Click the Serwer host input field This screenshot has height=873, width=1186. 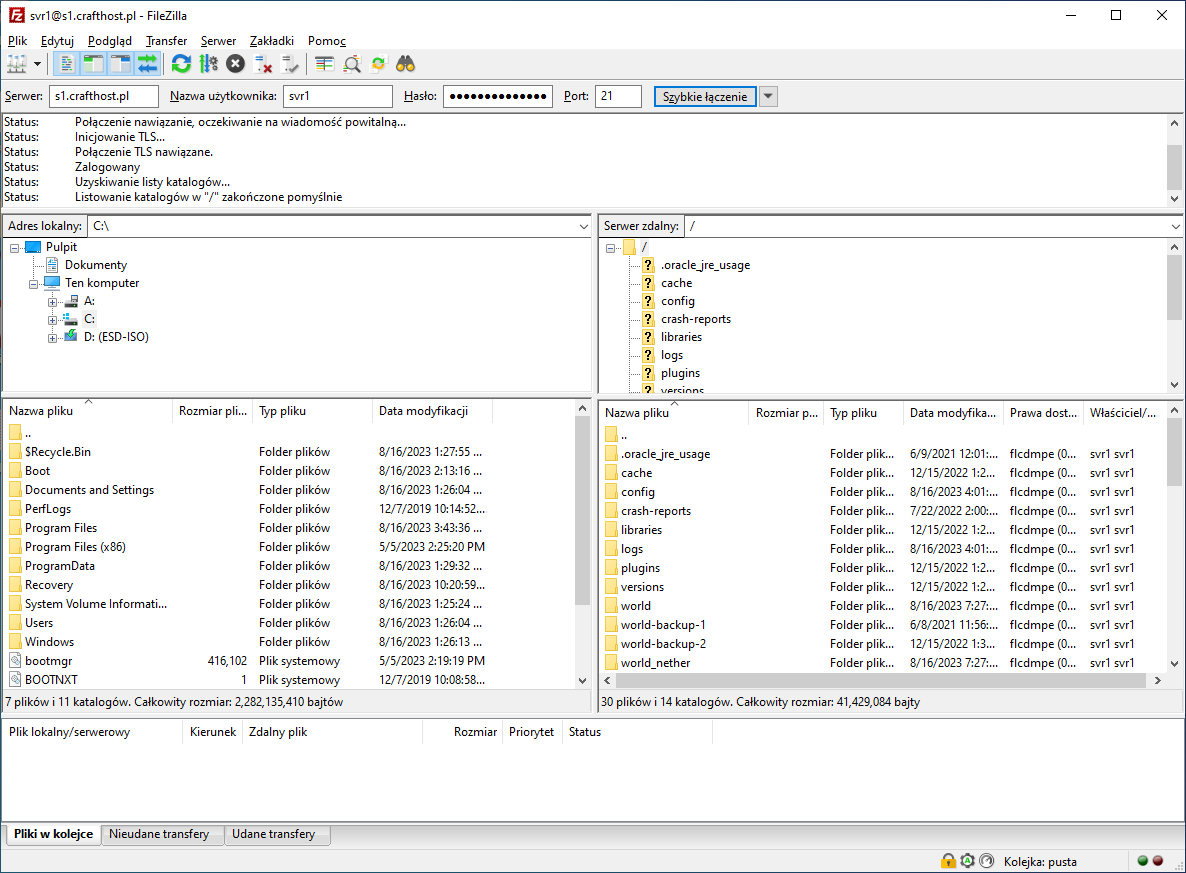coord(104,96)
